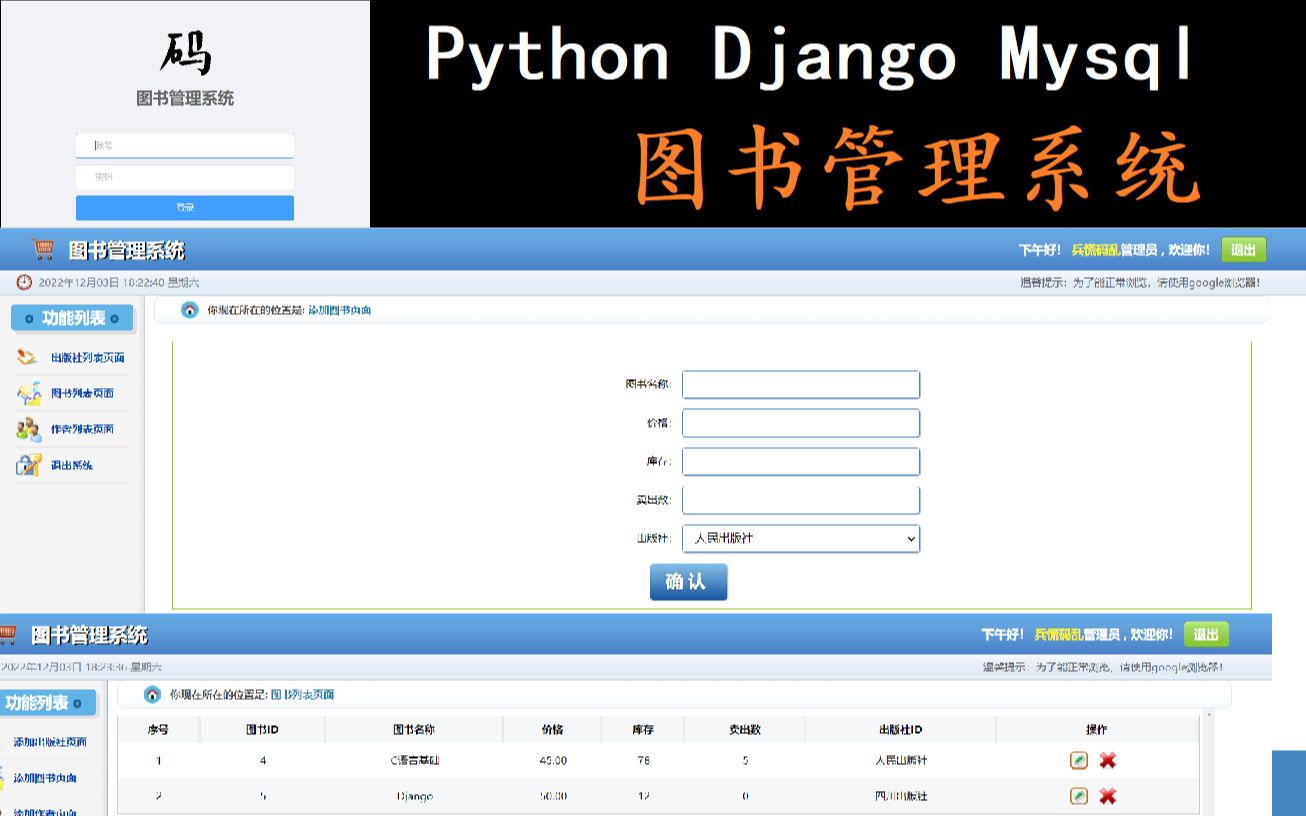
Task: Open 添加出版社页面 in the lower sidebar
Action: pyautogui.click(x=50, y=742)
